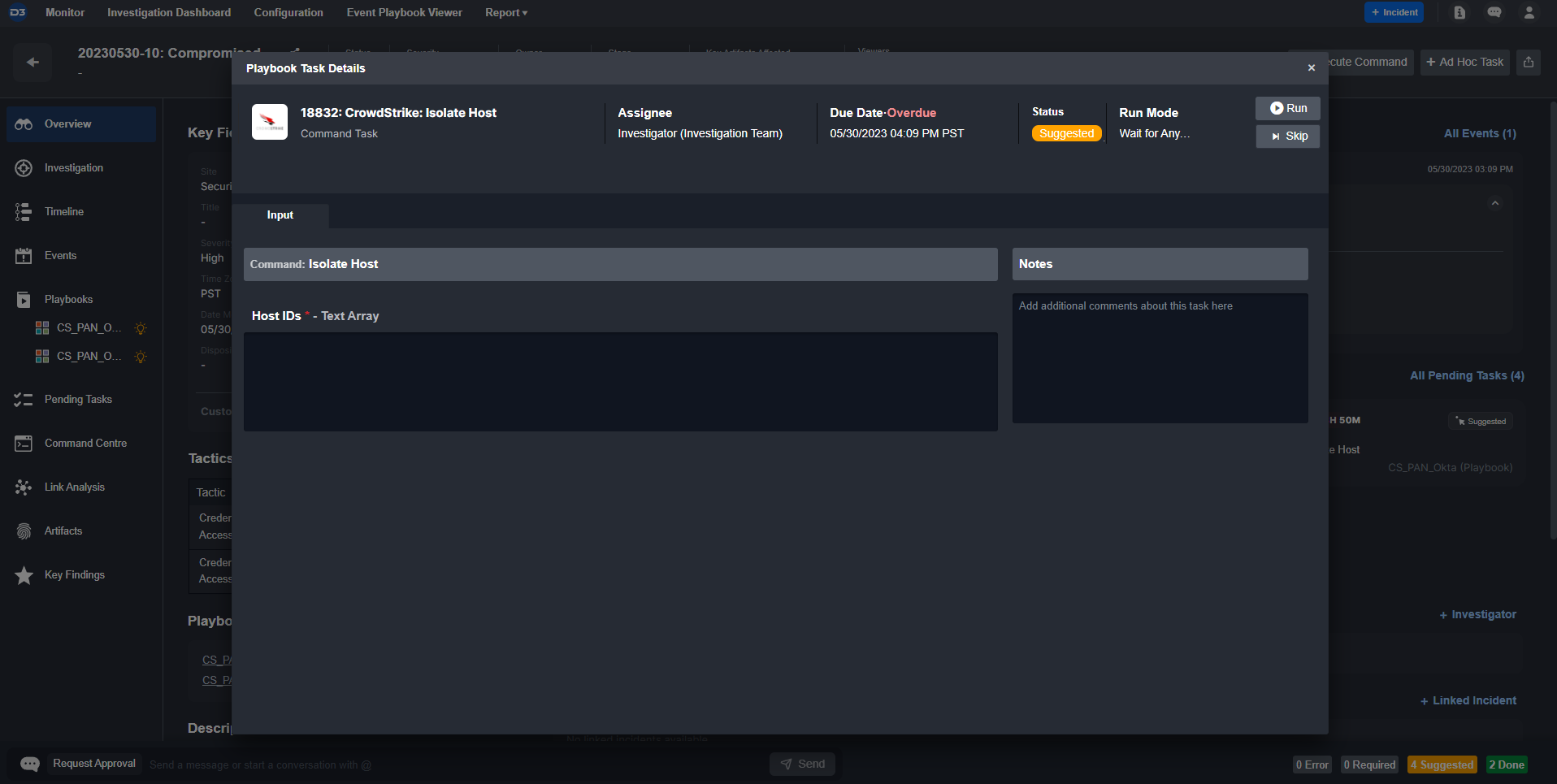Screen dimensions: 1557x784
Task: Click the user profile icon
Action: tap(1529, 13)
